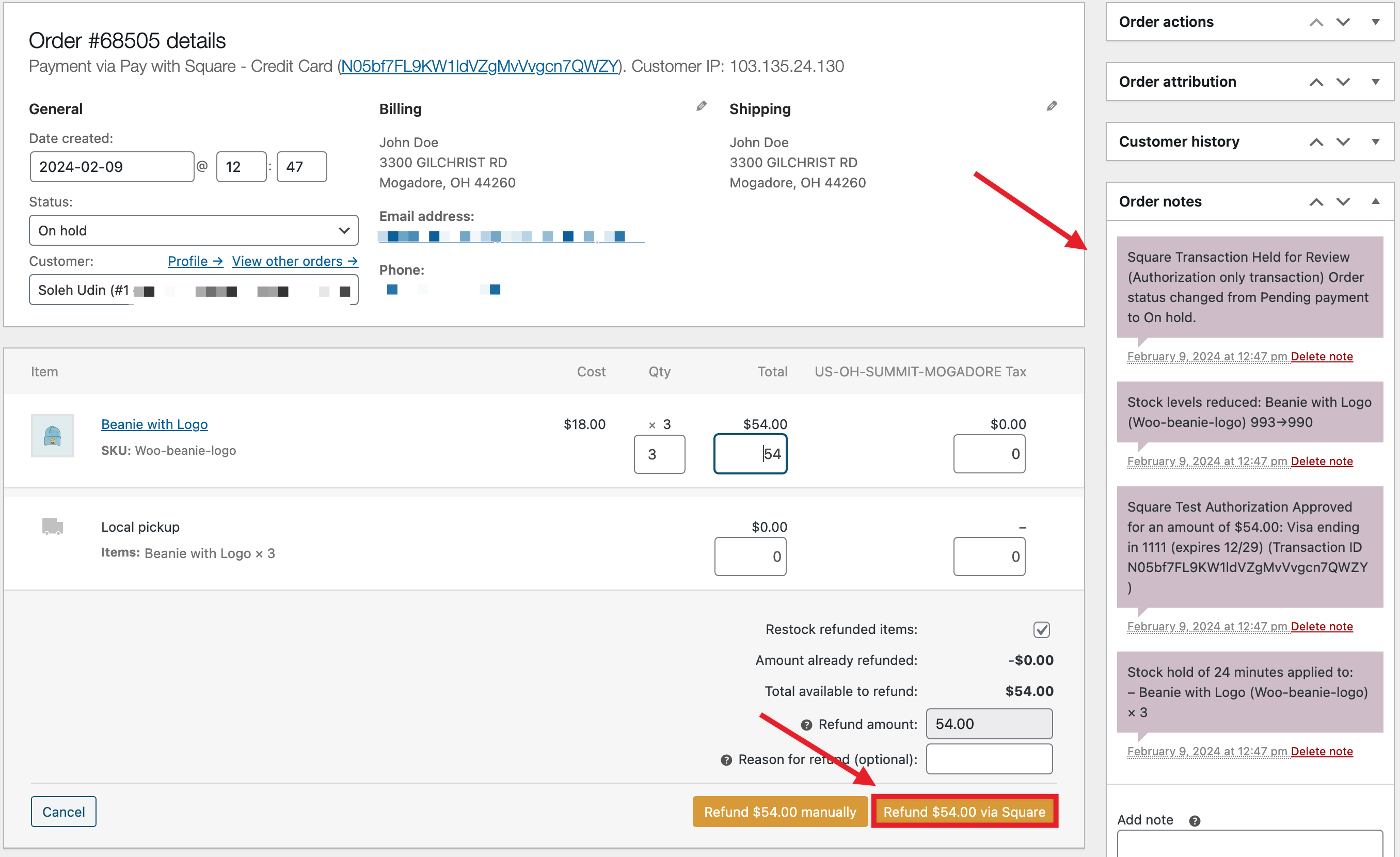1400x857 pixels.
Task: Collapse the Order actions panel
Action: (1377, 22)
